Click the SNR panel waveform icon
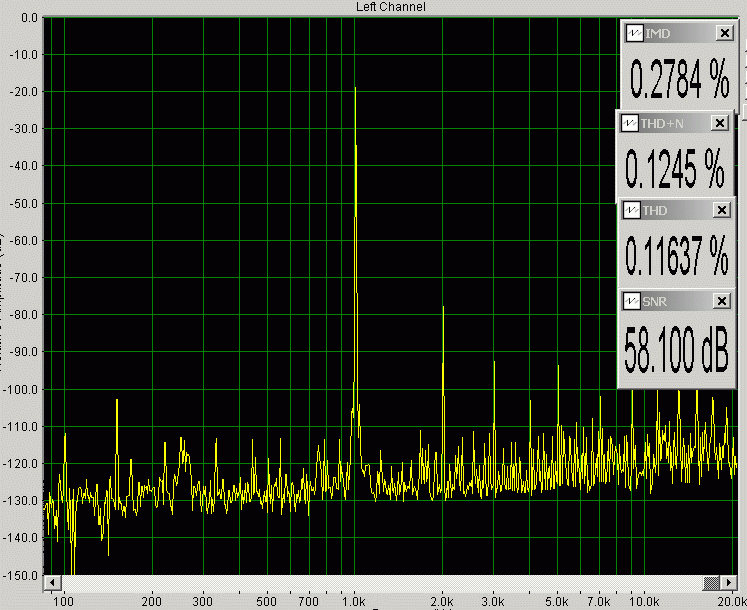Screen dimensions: 747x610 pos(632,301)
